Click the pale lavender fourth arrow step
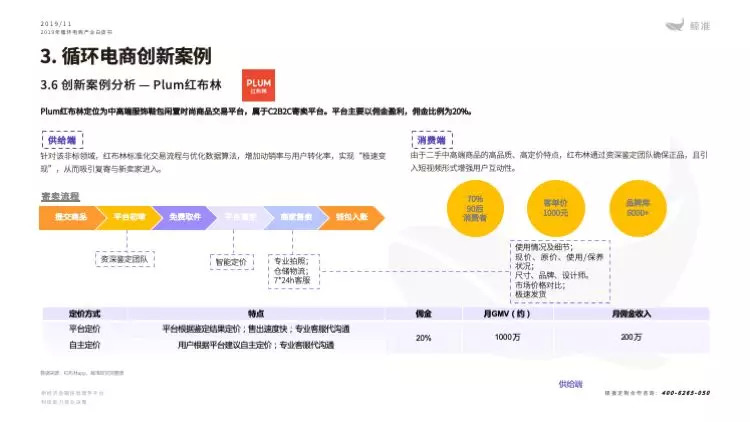750x422 pixels. [240, 217]
